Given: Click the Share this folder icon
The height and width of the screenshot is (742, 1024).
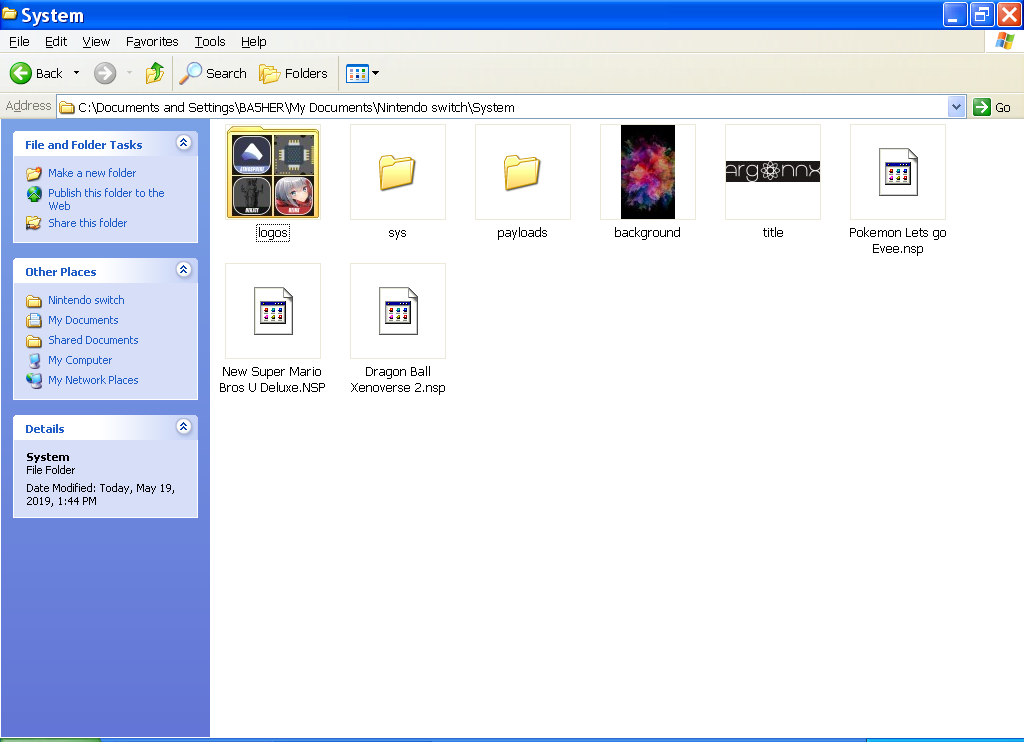Looking at the screenshot, I should 34,223.
